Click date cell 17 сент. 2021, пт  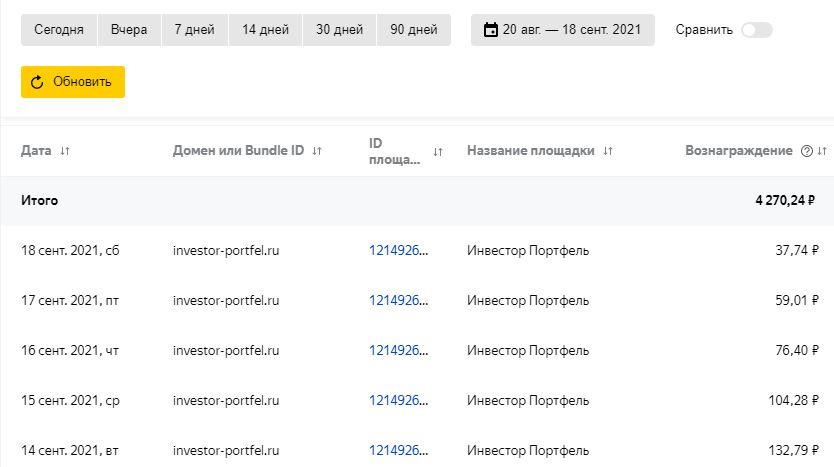point(70,301)
